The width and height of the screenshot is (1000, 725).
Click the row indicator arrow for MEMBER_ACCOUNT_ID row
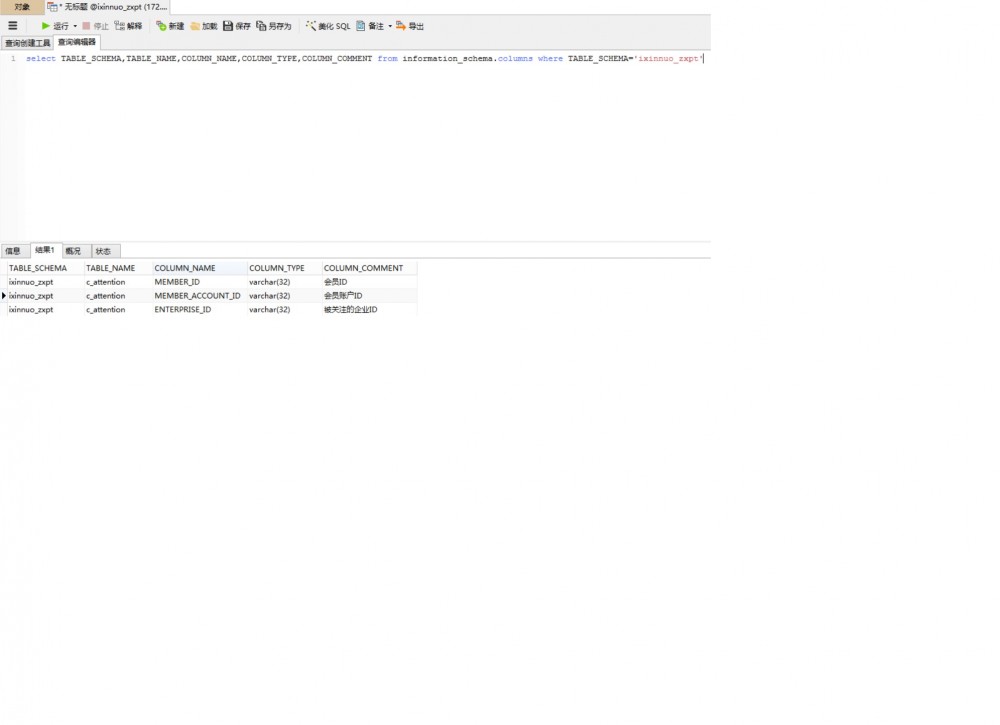(4, 296)
